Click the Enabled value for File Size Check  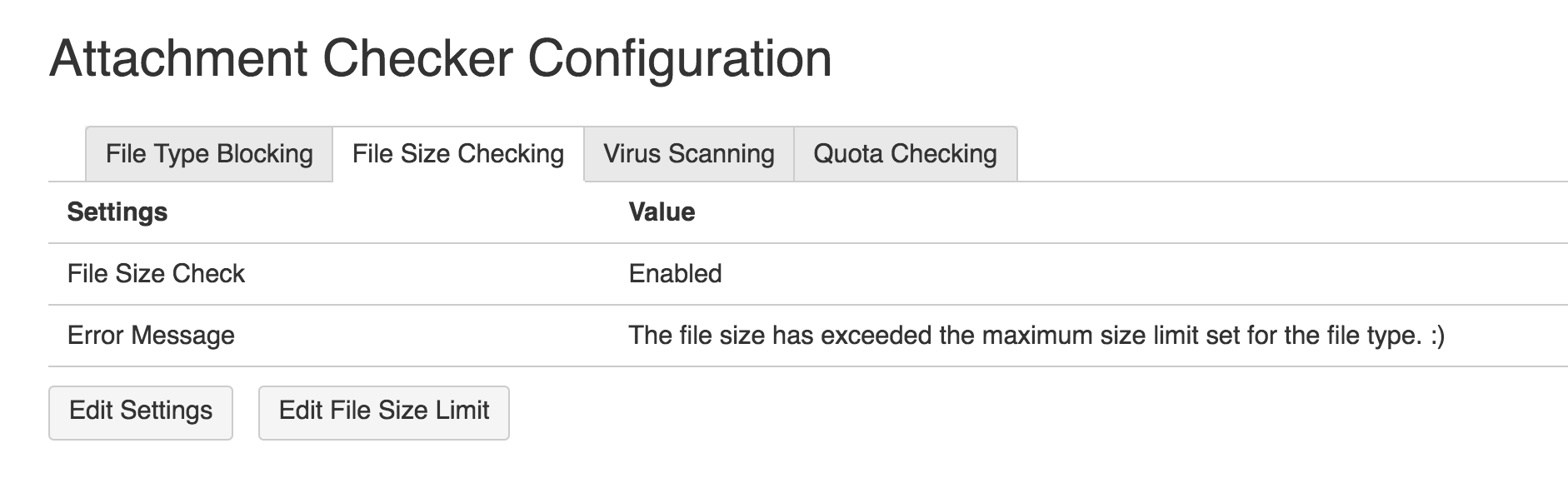pos(673,273)
